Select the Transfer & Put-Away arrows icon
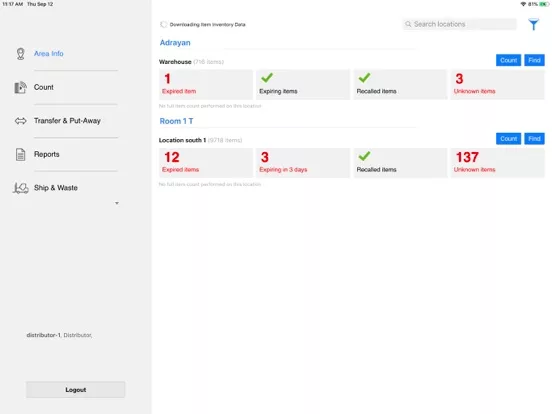This screenshot has height=414, width=552. (20, 121)
